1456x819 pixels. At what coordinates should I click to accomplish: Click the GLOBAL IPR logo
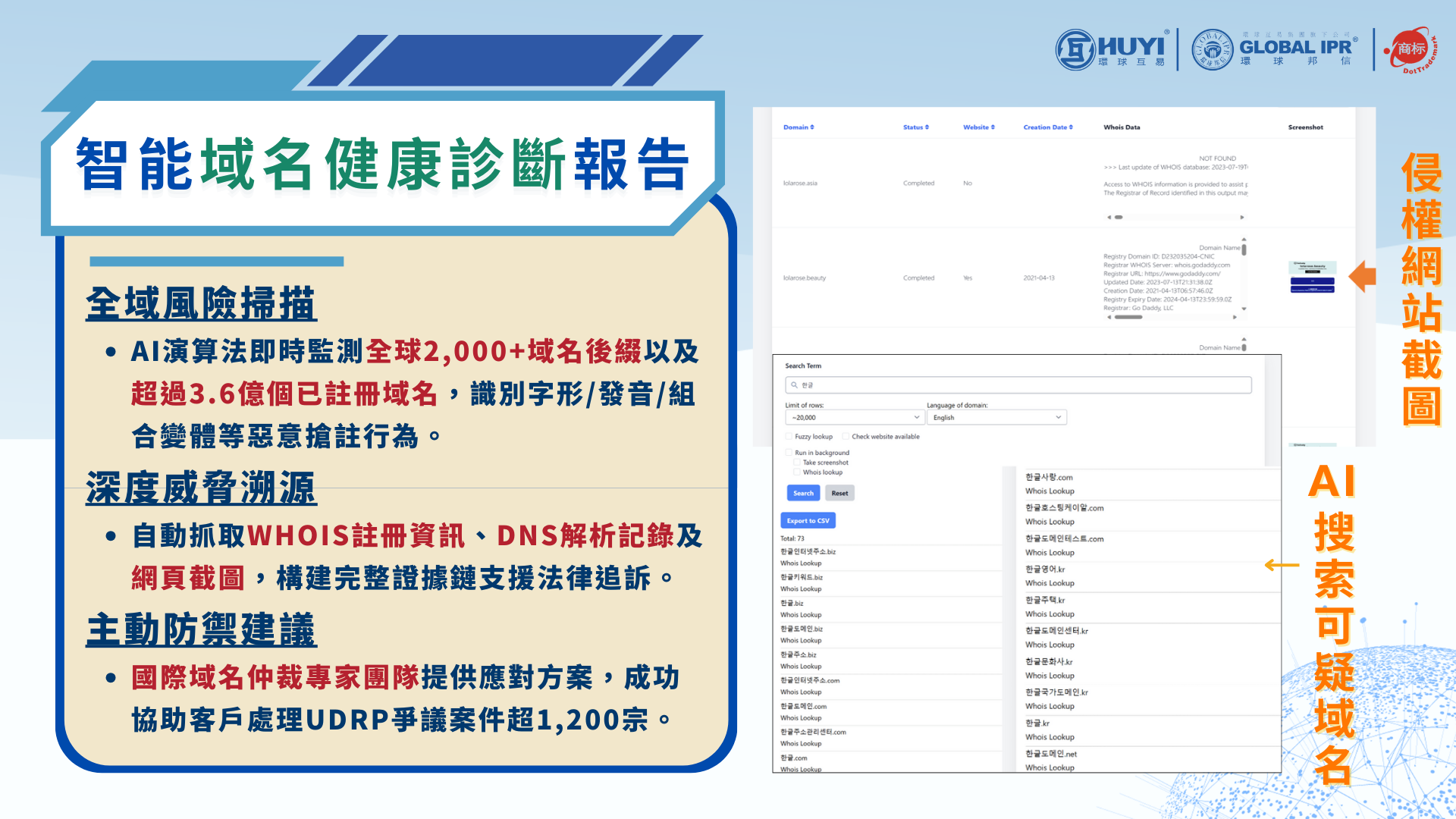(1275, 49)
